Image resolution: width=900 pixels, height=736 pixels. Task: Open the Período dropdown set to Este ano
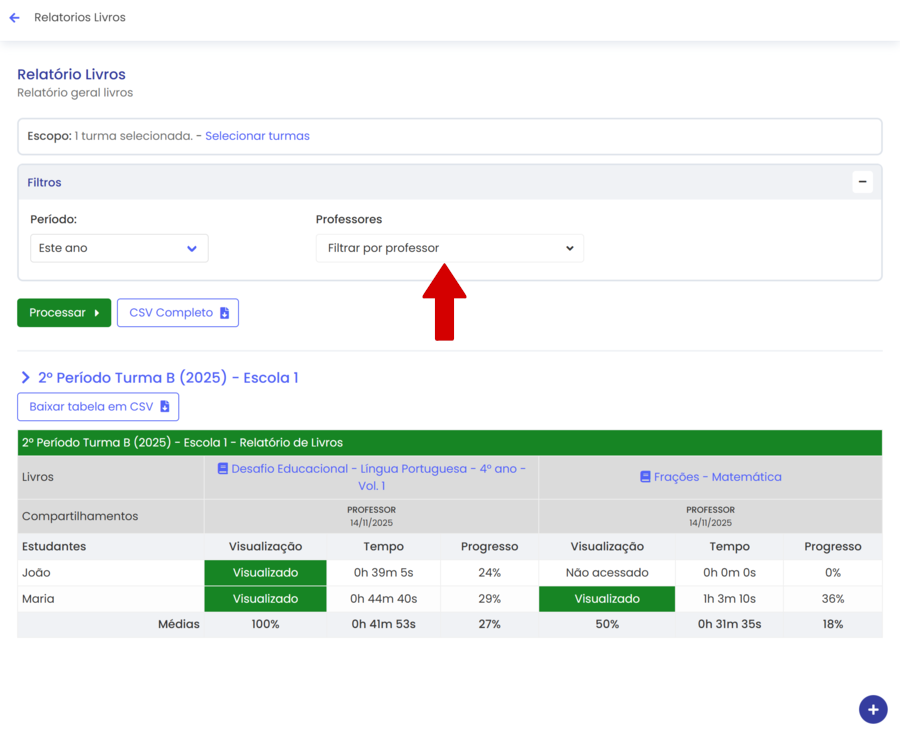119,248
